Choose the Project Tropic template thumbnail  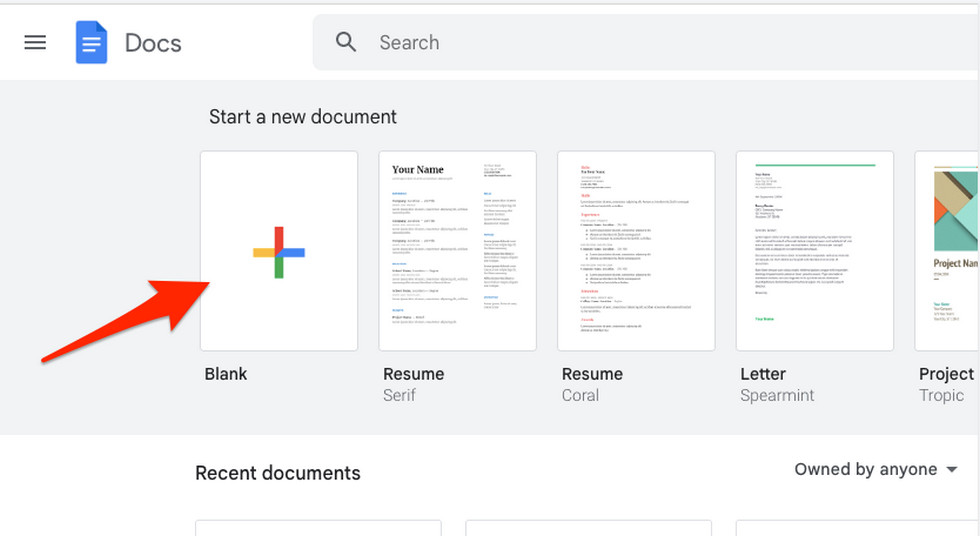pyautogui.click(x=947, y=250)
